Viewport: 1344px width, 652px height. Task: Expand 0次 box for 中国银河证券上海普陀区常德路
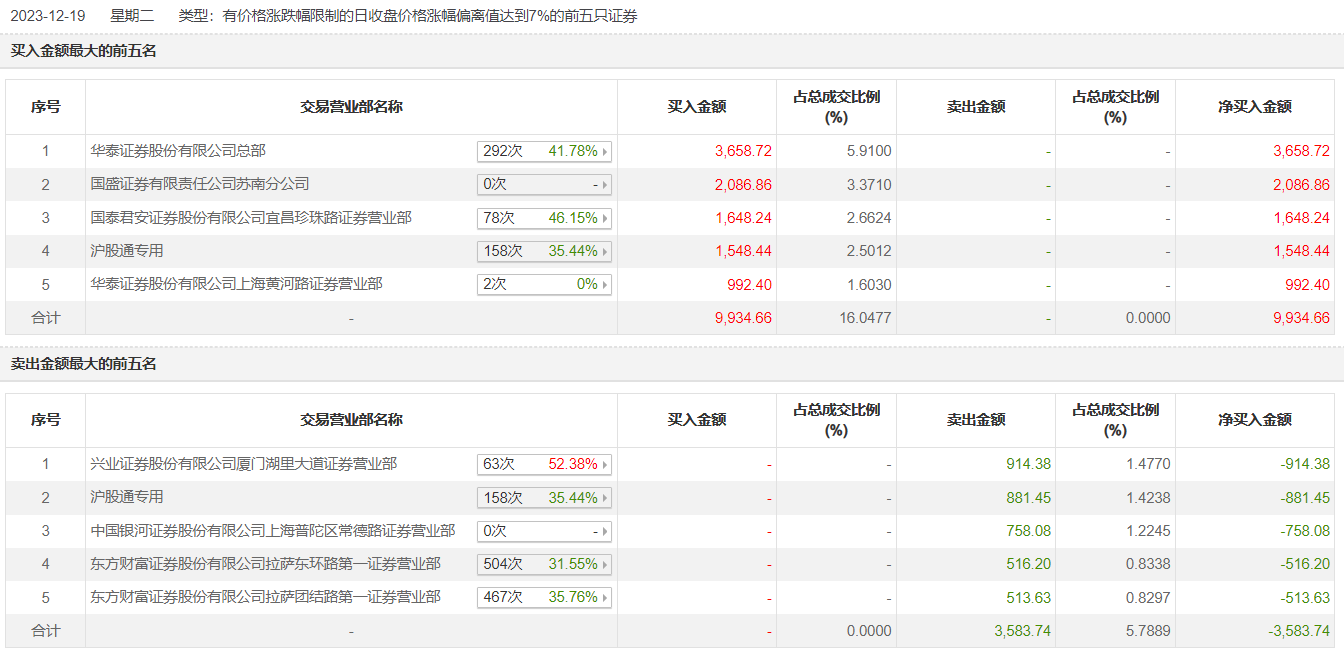coord(544,531)
